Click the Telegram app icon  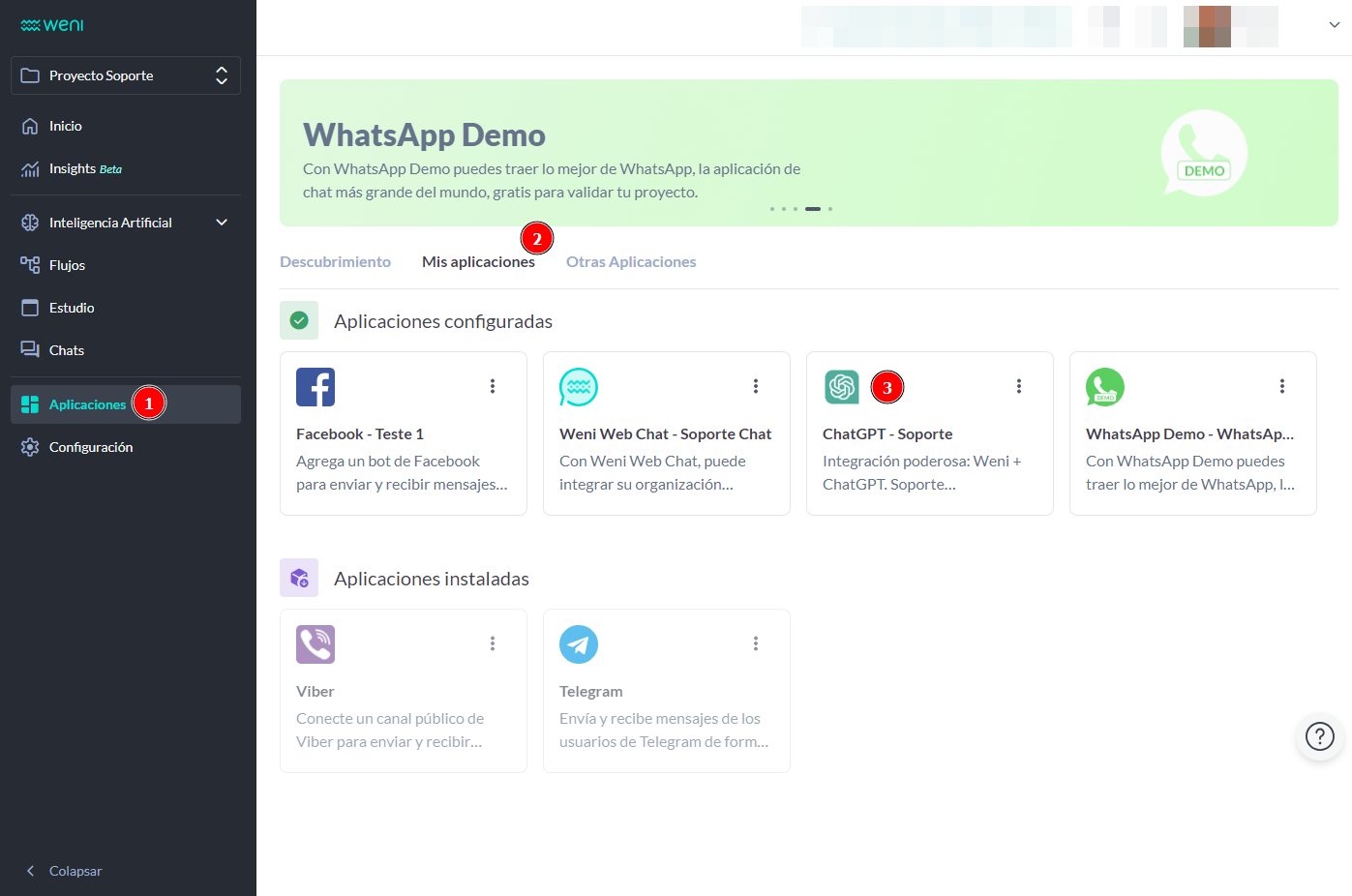coord(579,644)
